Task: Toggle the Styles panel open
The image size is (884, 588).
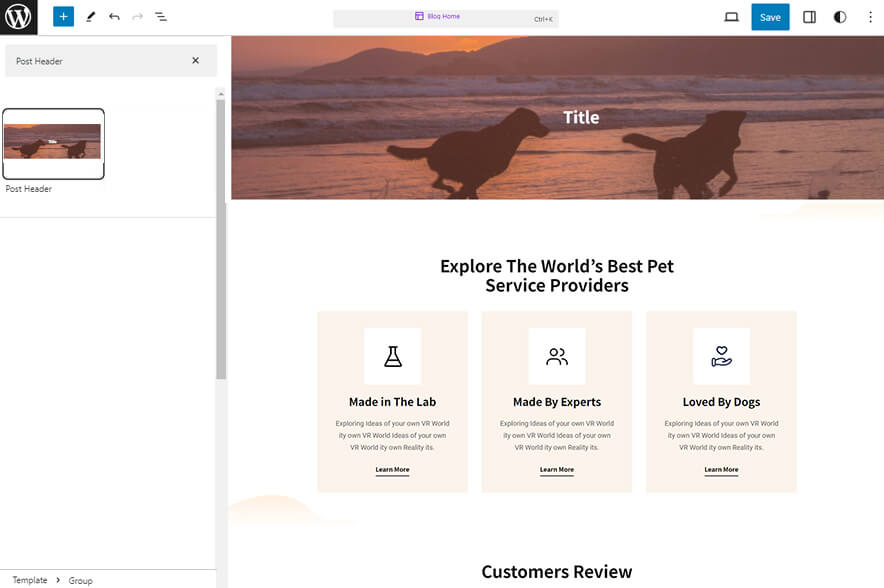Action: point(839,16)
